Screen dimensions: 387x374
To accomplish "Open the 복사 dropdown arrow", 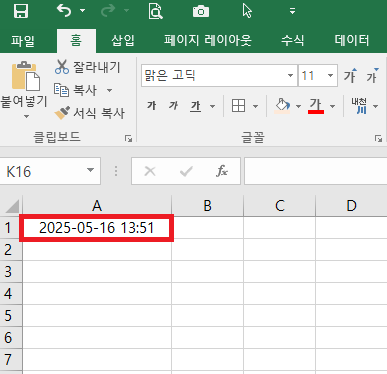I will [x=109, y=90].
